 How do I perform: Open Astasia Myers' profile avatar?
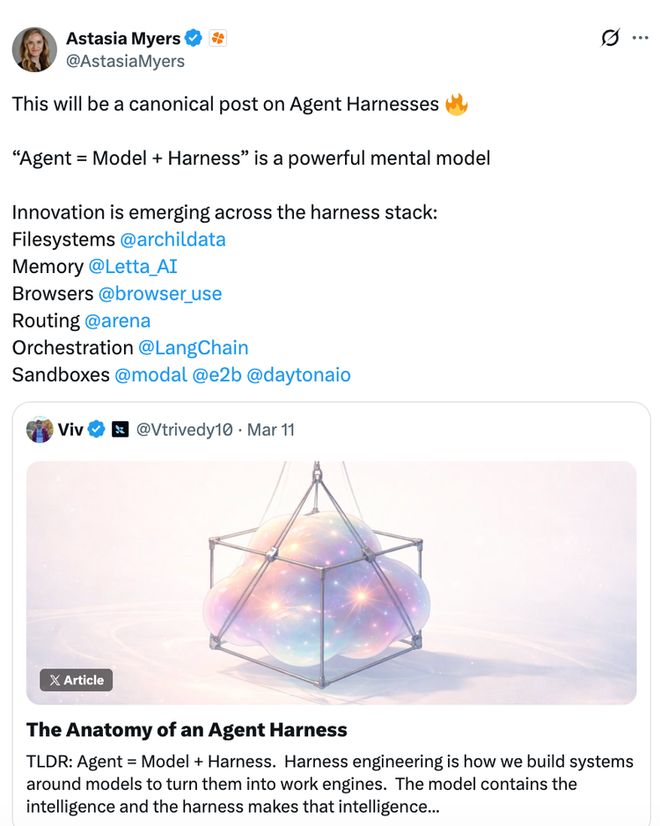34,49
